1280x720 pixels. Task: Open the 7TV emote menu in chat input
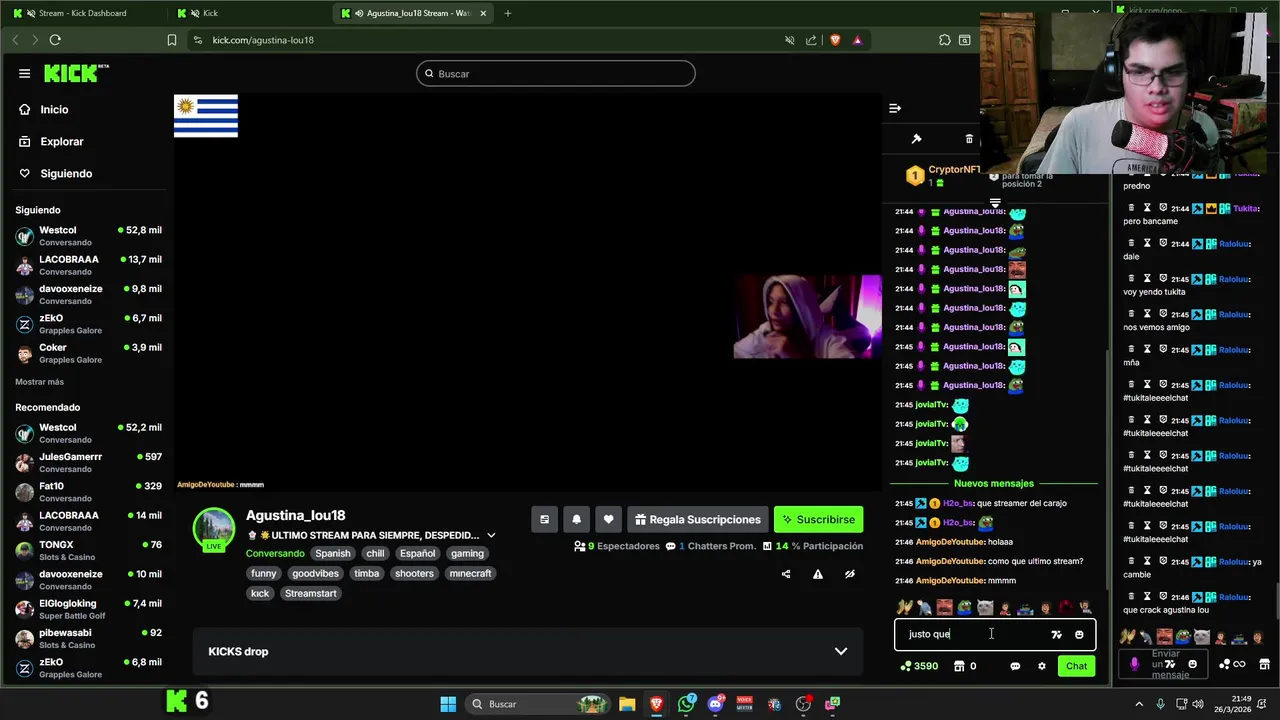1056,634
